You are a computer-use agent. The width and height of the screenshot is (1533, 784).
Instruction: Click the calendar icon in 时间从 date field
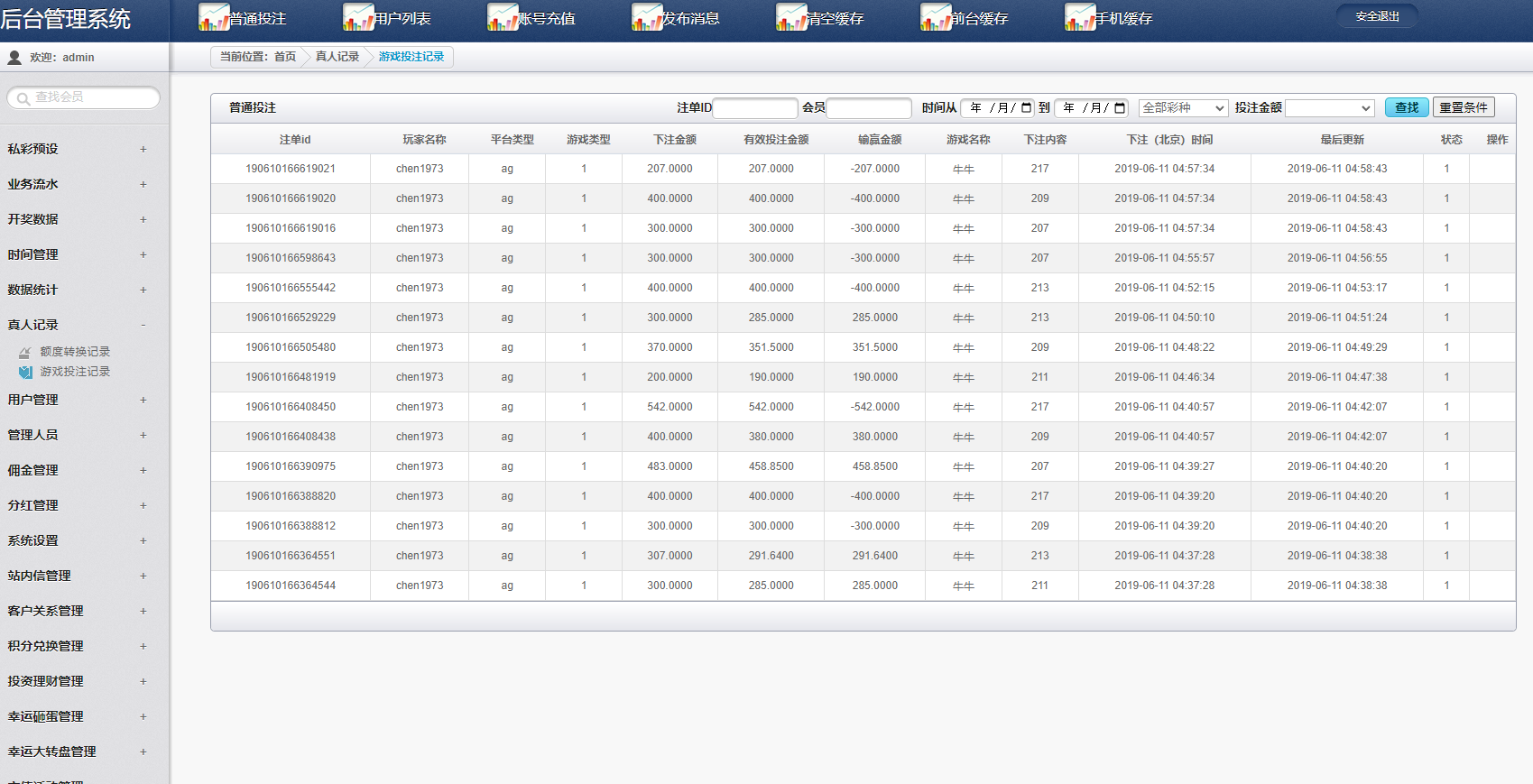click(1026, 108)
